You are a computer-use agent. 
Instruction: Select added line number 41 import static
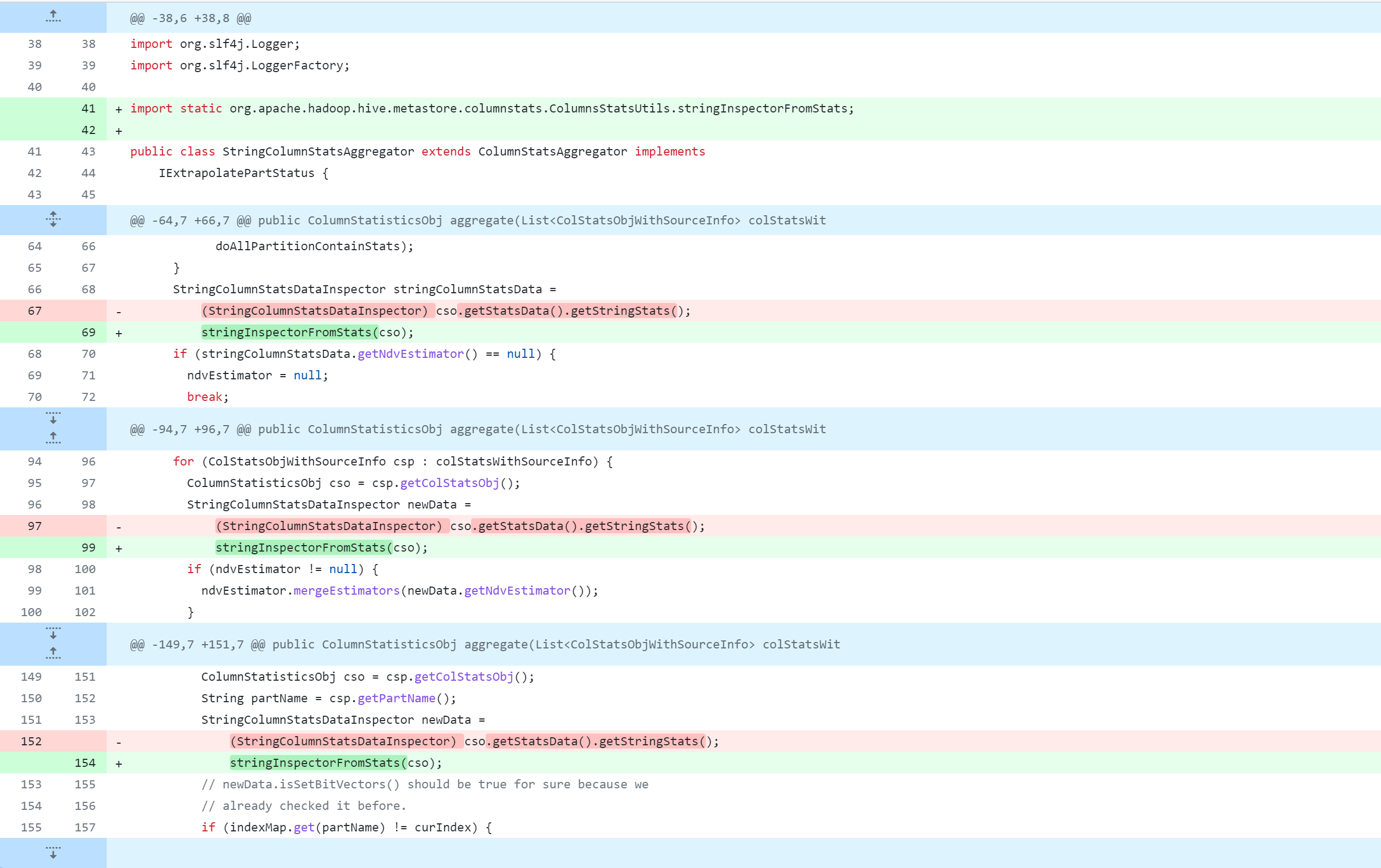point(88,108)
